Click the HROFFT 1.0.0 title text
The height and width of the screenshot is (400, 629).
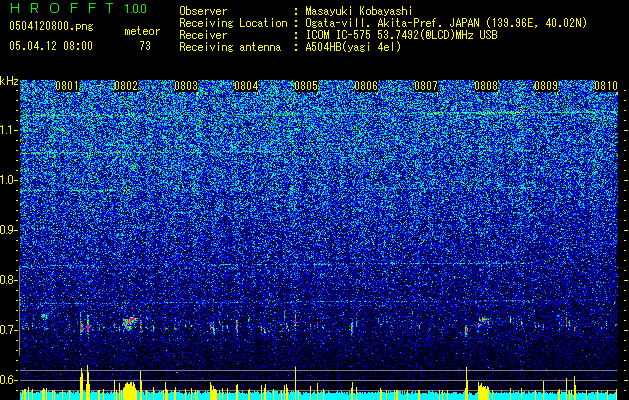(x=79, y=8)
